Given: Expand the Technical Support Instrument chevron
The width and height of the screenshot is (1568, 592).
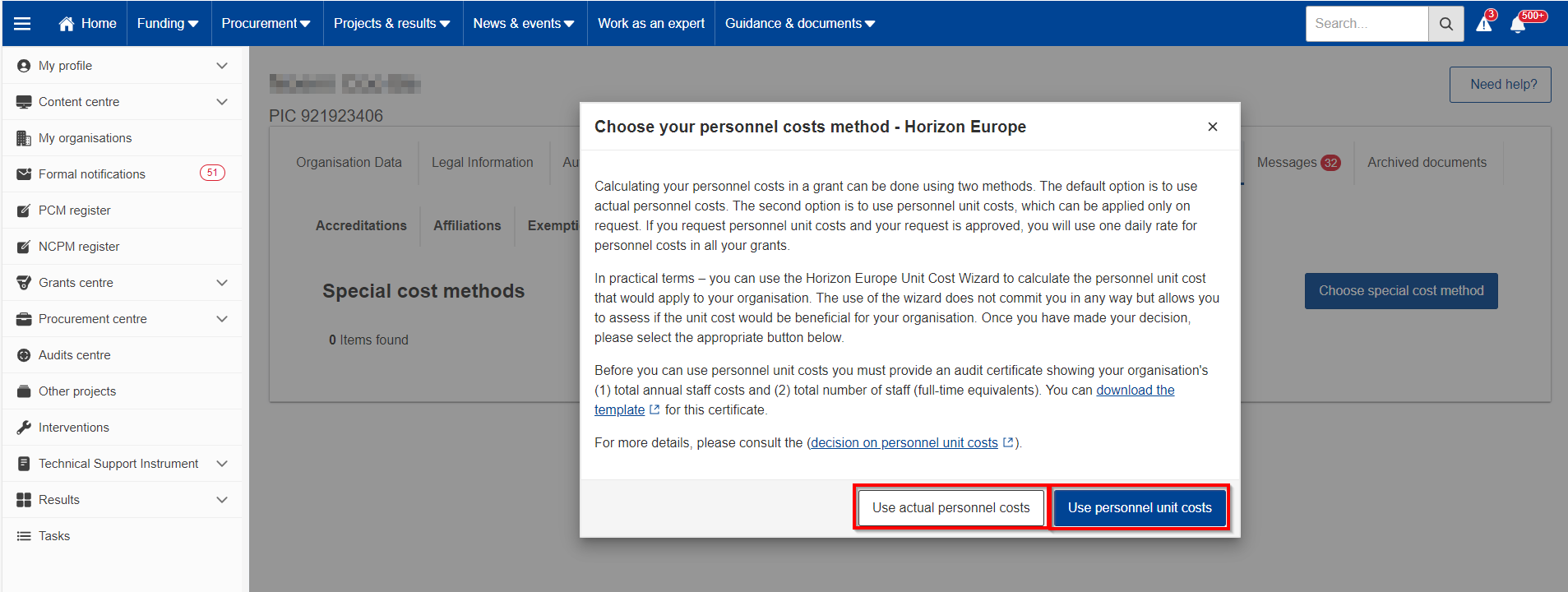Looking at the screenshot, I should pyautogui.click(x=222, y=464).
